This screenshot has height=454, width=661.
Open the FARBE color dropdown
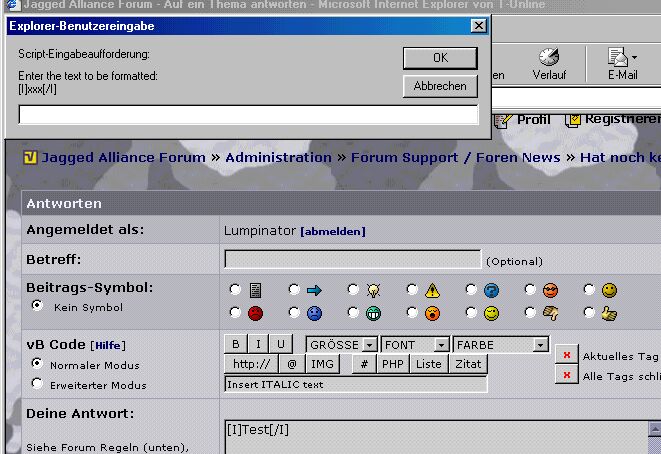(x=500, y=345)
